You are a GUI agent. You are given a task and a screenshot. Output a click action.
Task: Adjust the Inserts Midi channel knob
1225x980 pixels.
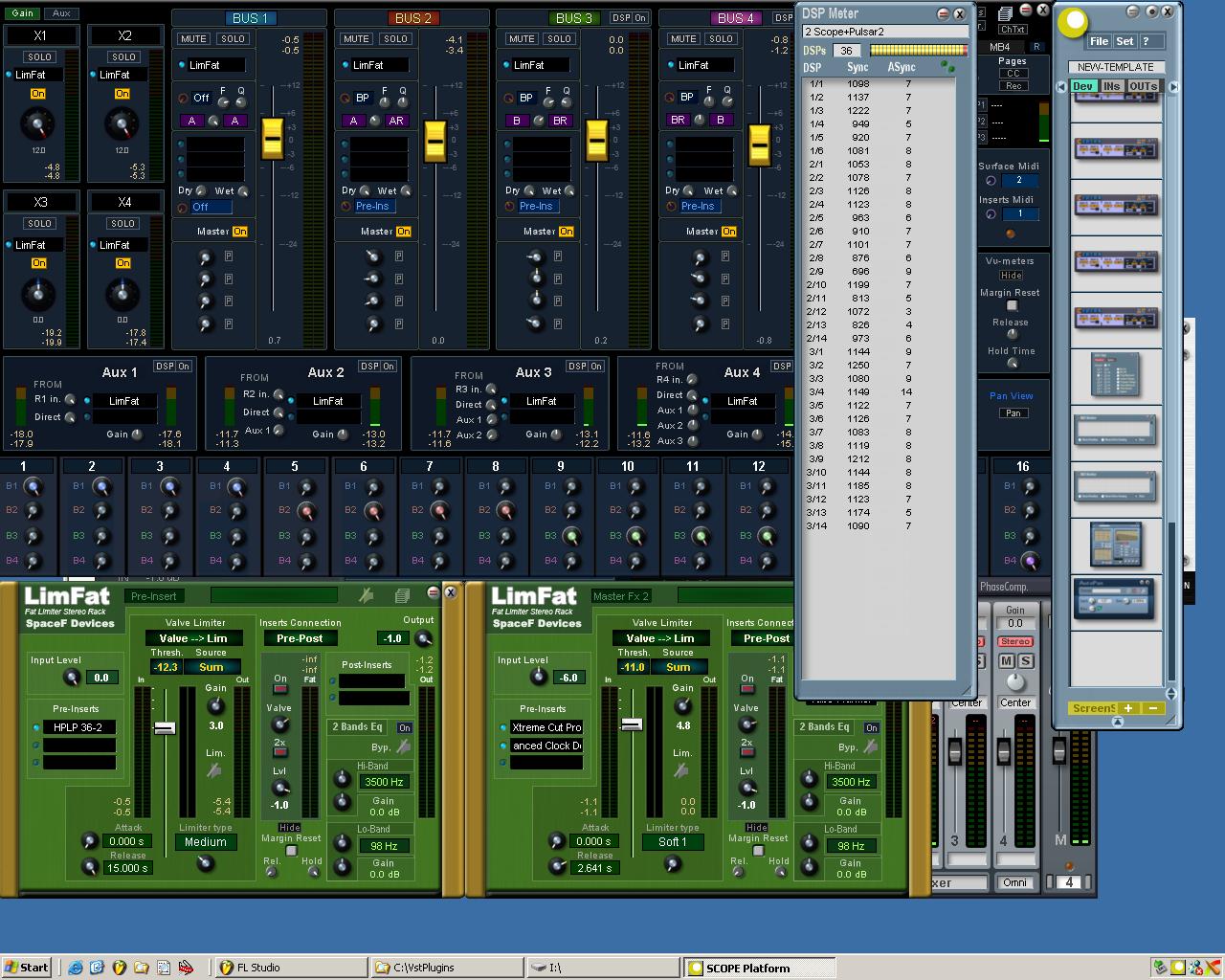pyautogui.click(x=991, y=214)
